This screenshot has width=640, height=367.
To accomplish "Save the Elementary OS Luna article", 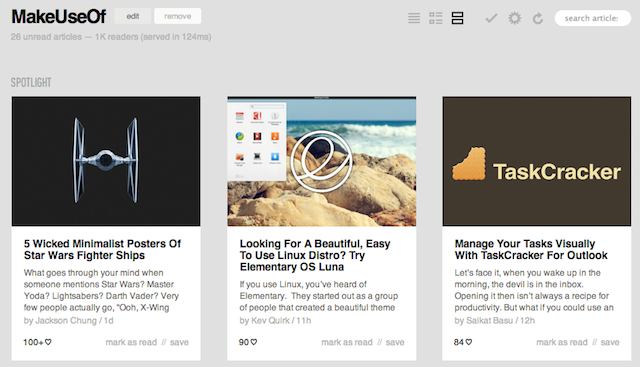I will point(395,342).
